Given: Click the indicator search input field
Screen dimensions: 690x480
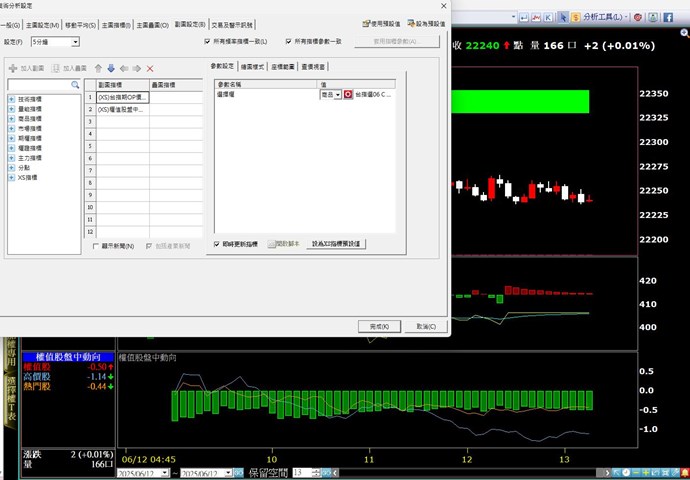Looking at the screenshot, I should click(x=38, y=86).
